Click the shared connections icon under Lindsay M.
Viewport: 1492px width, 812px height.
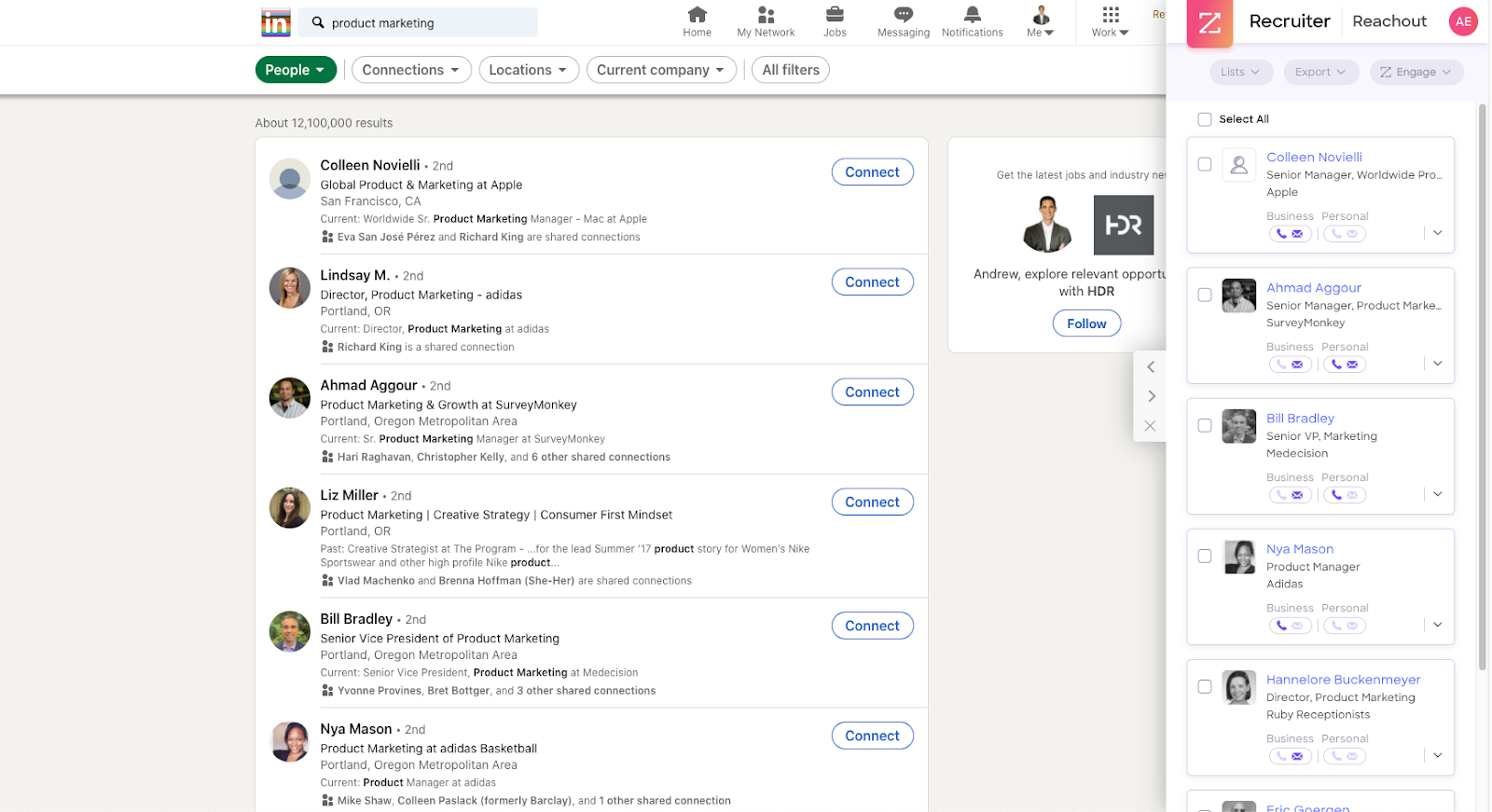click(327, 347)
